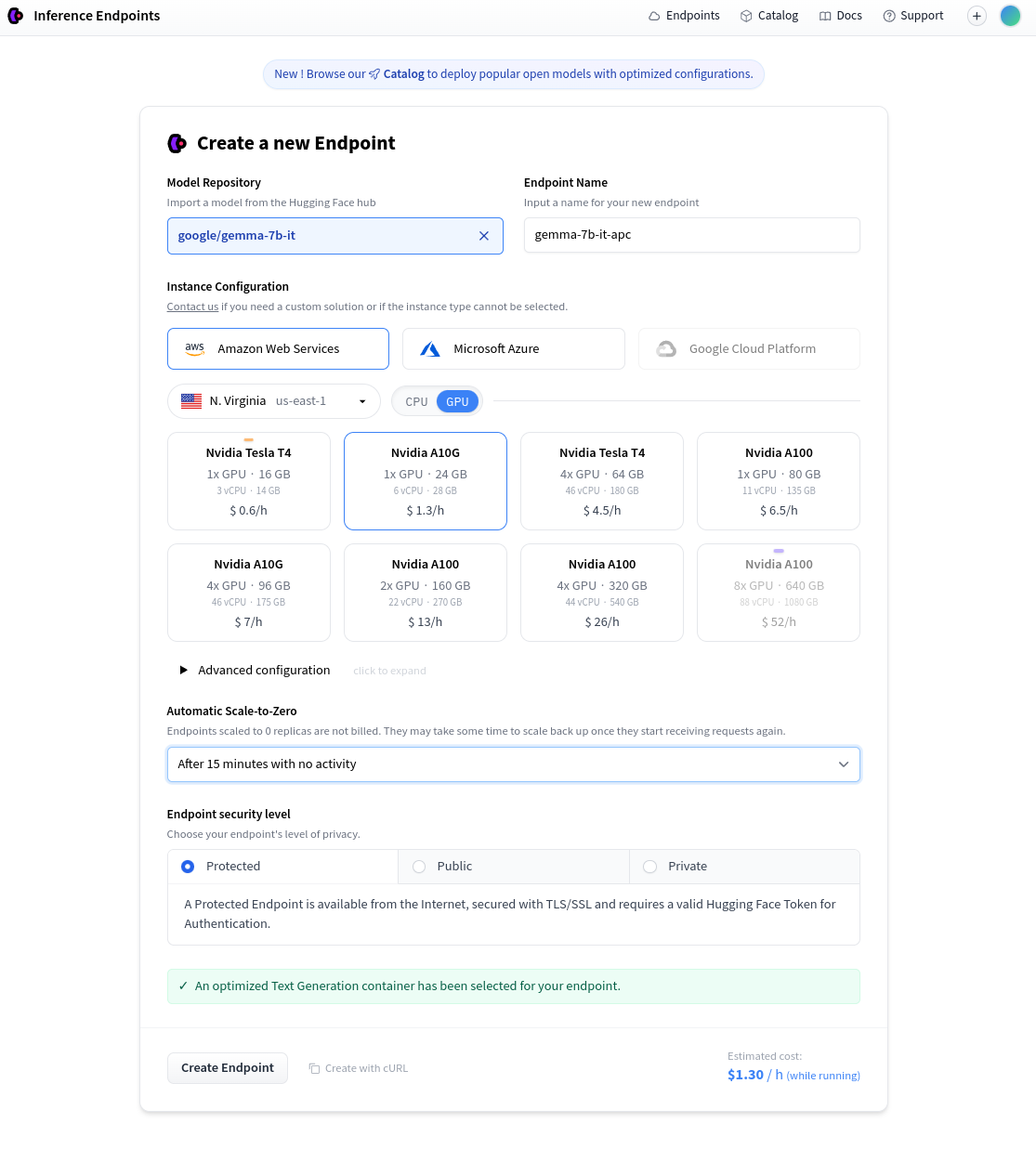Open the Automatic Scale-to-Zero dropdown
The width and height of the screenshot is (1036, 1149).
(513, 764)
